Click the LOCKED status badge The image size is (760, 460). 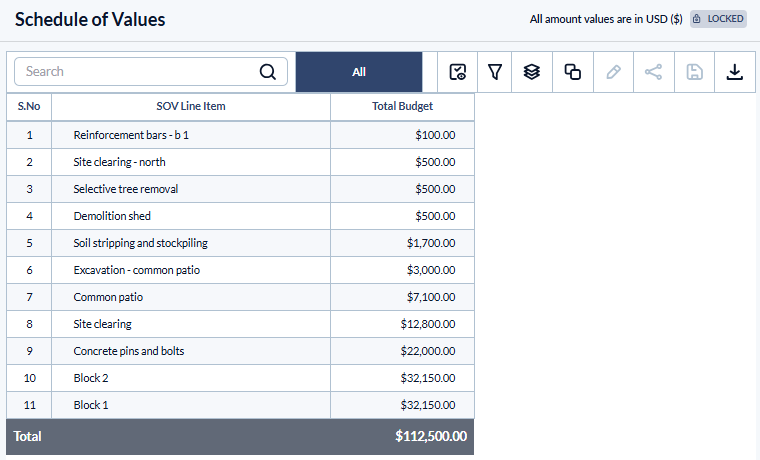(719, 19)
